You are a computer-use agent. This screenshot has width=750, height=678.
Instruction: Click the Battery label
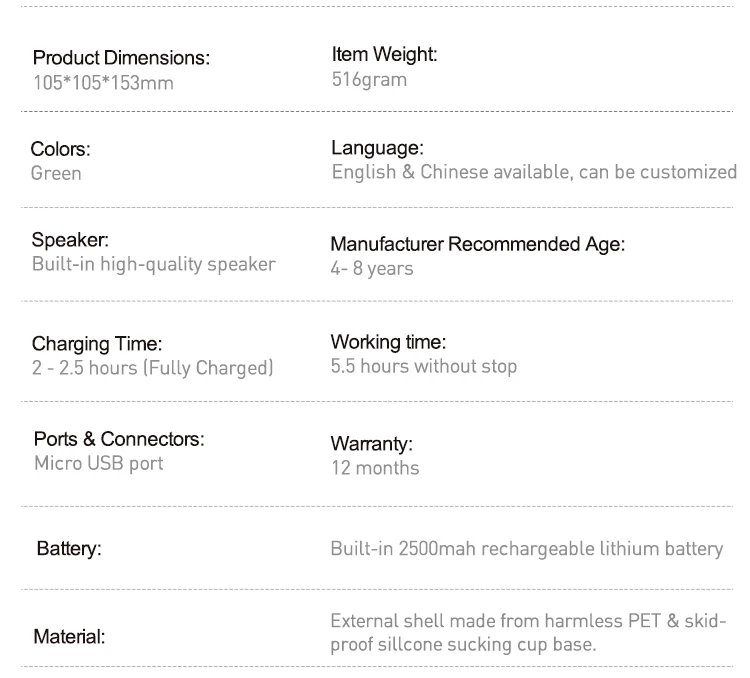point(69,549)
